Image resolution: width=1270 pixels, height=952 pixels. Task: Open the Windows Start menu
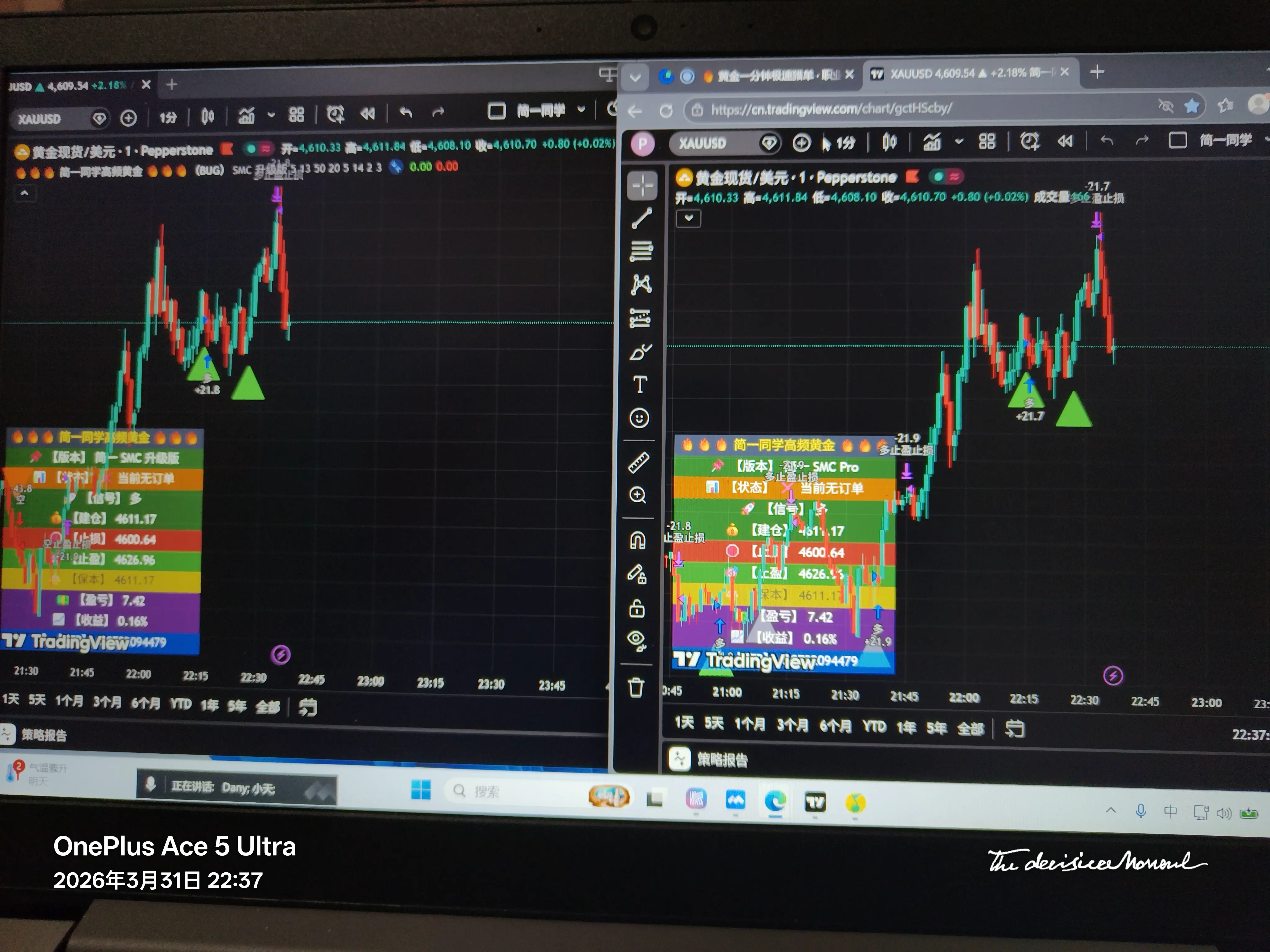click(421, 790)
